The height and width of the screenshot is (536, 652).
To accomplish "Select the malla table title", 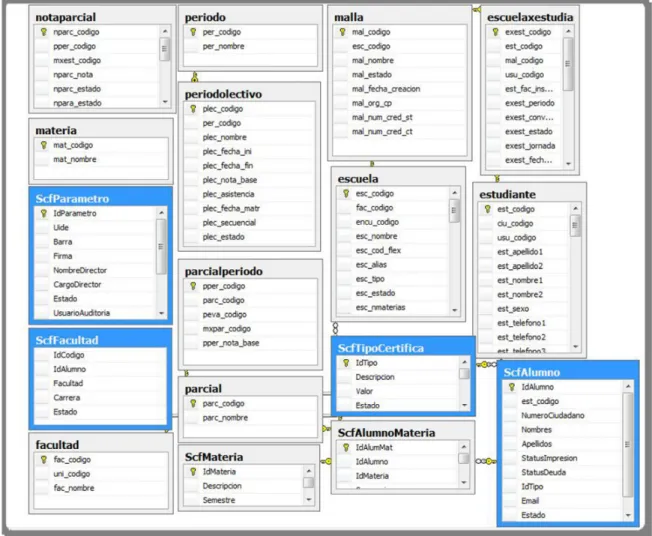I will [x=349, y=17].
